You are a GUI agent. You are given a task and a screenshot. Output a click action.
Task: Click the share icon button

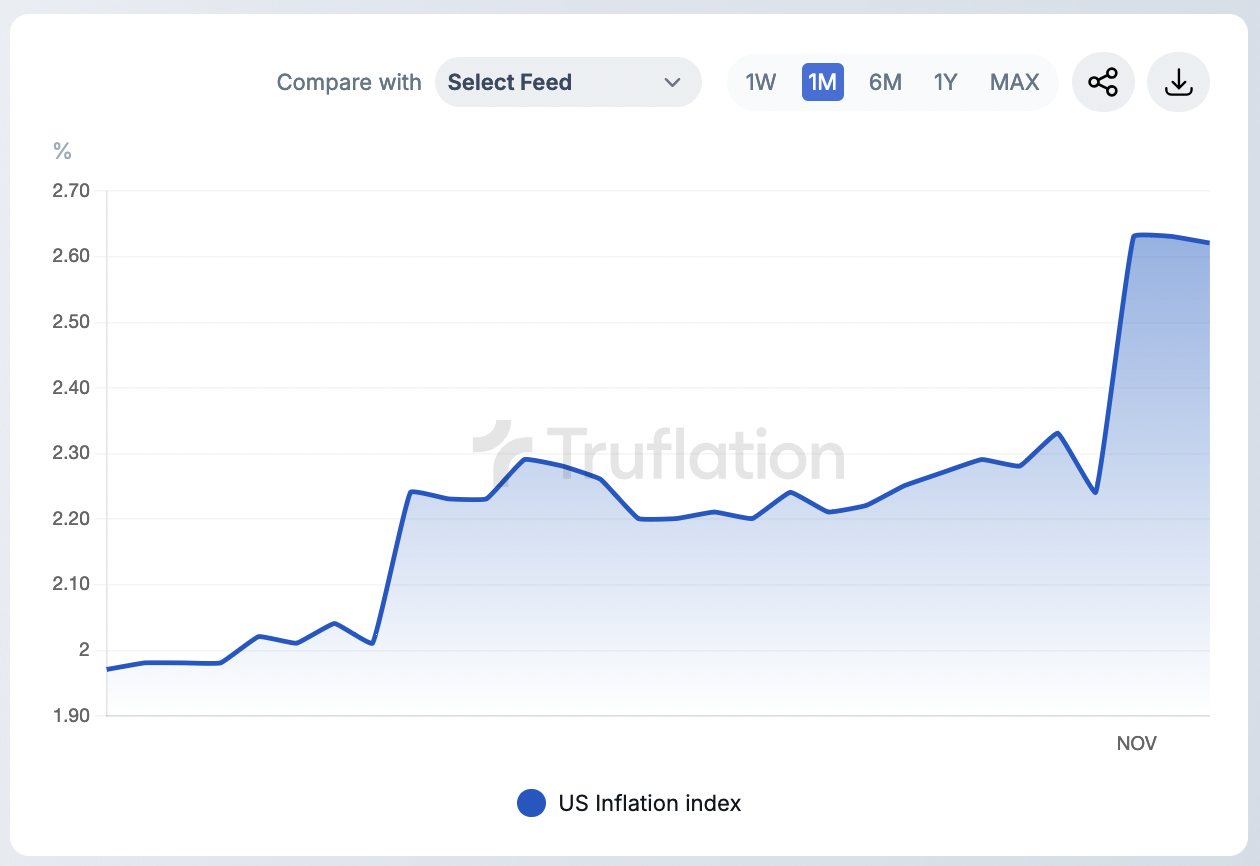[1103, 82]
